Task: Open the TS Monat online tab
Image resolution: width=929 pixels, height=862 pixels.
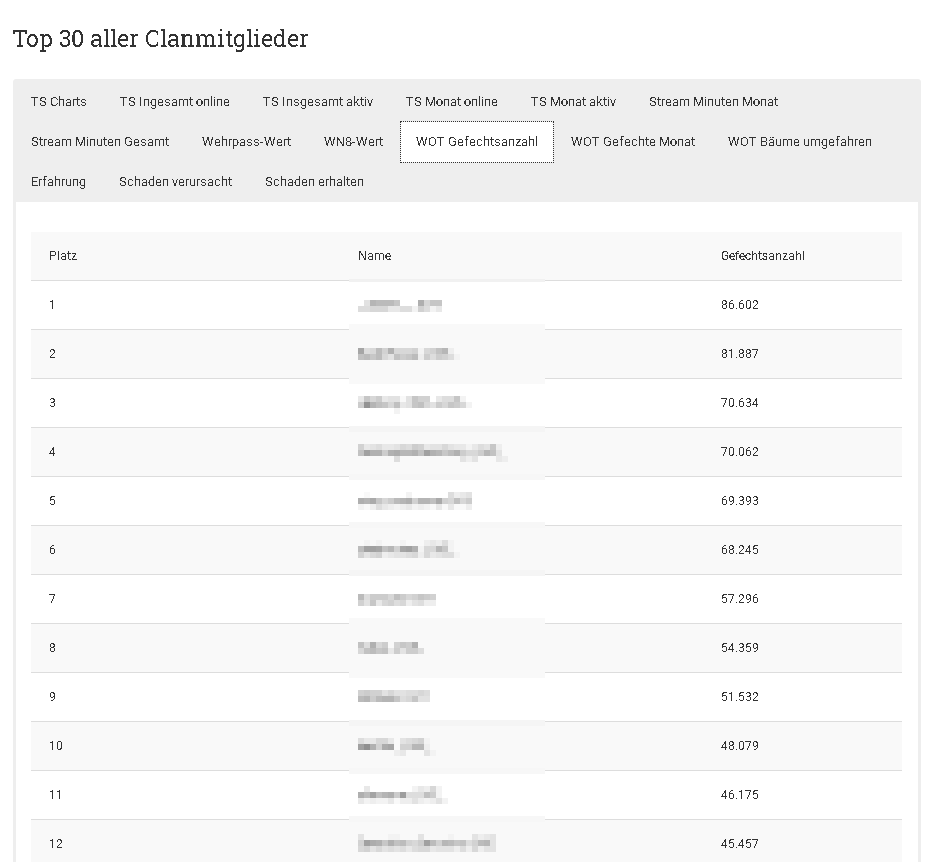Action: click(451, 102)
